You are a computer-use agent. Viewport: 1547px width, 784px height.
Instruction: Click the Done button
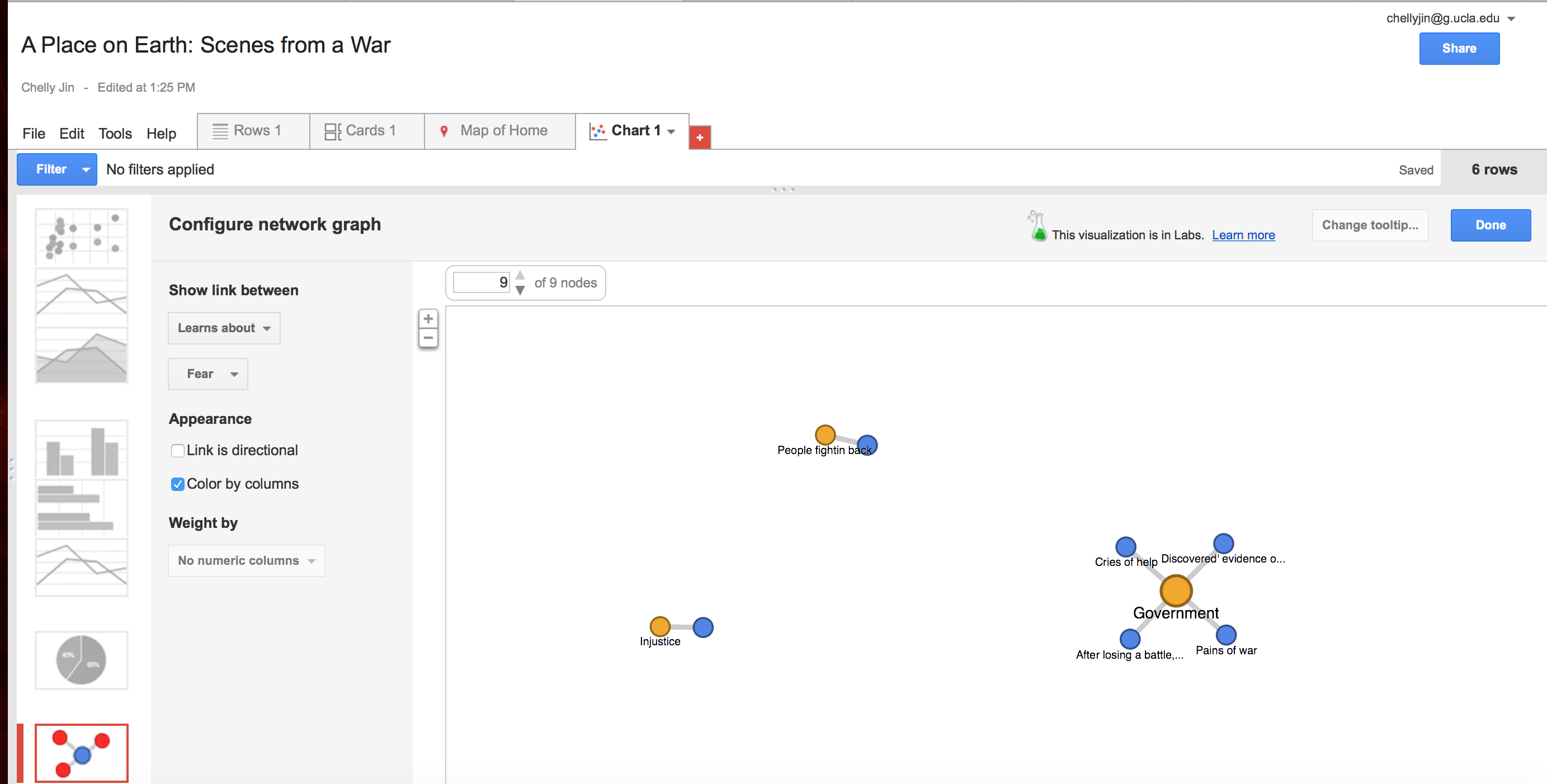(x=1490, y=225)
